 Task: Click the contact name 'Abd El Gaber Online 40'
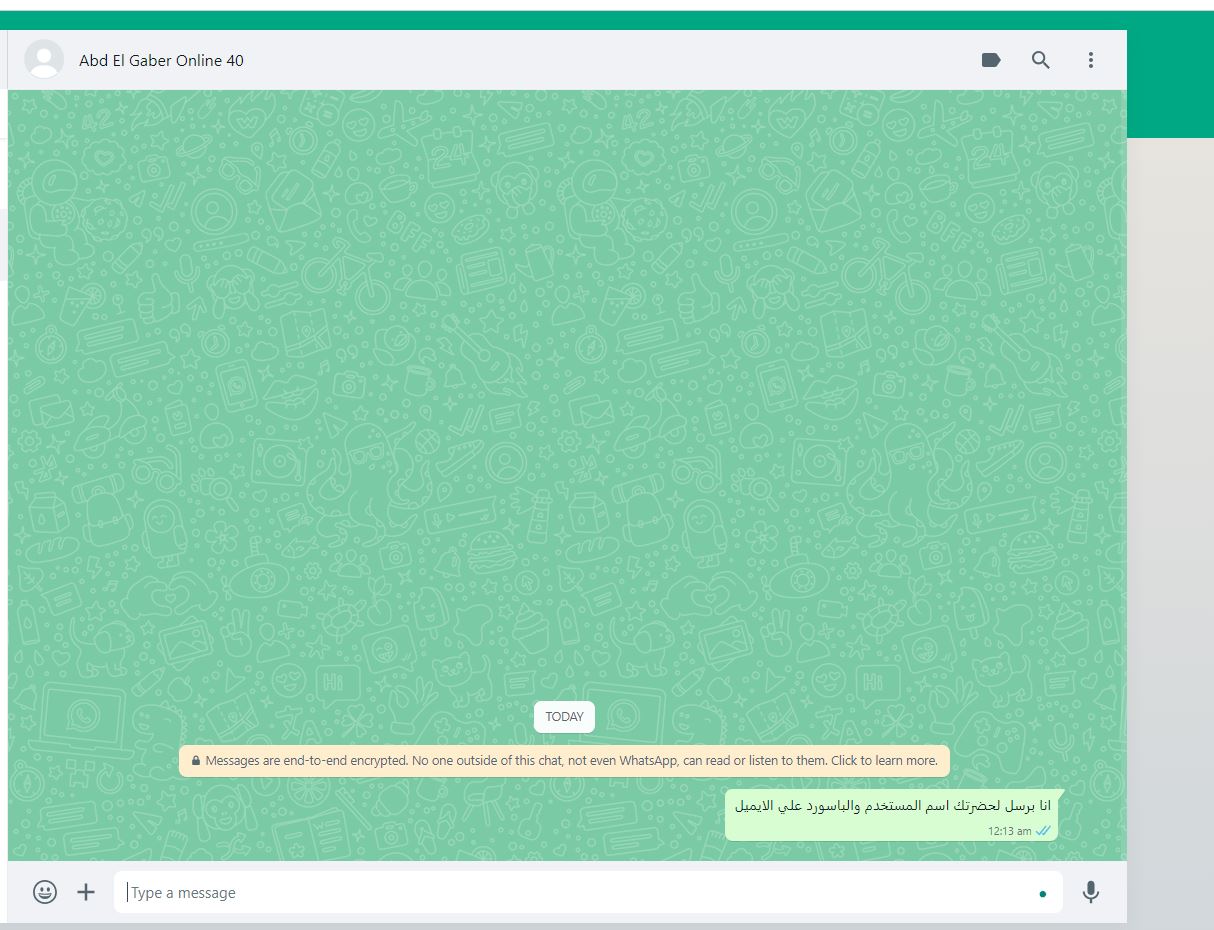161,60
